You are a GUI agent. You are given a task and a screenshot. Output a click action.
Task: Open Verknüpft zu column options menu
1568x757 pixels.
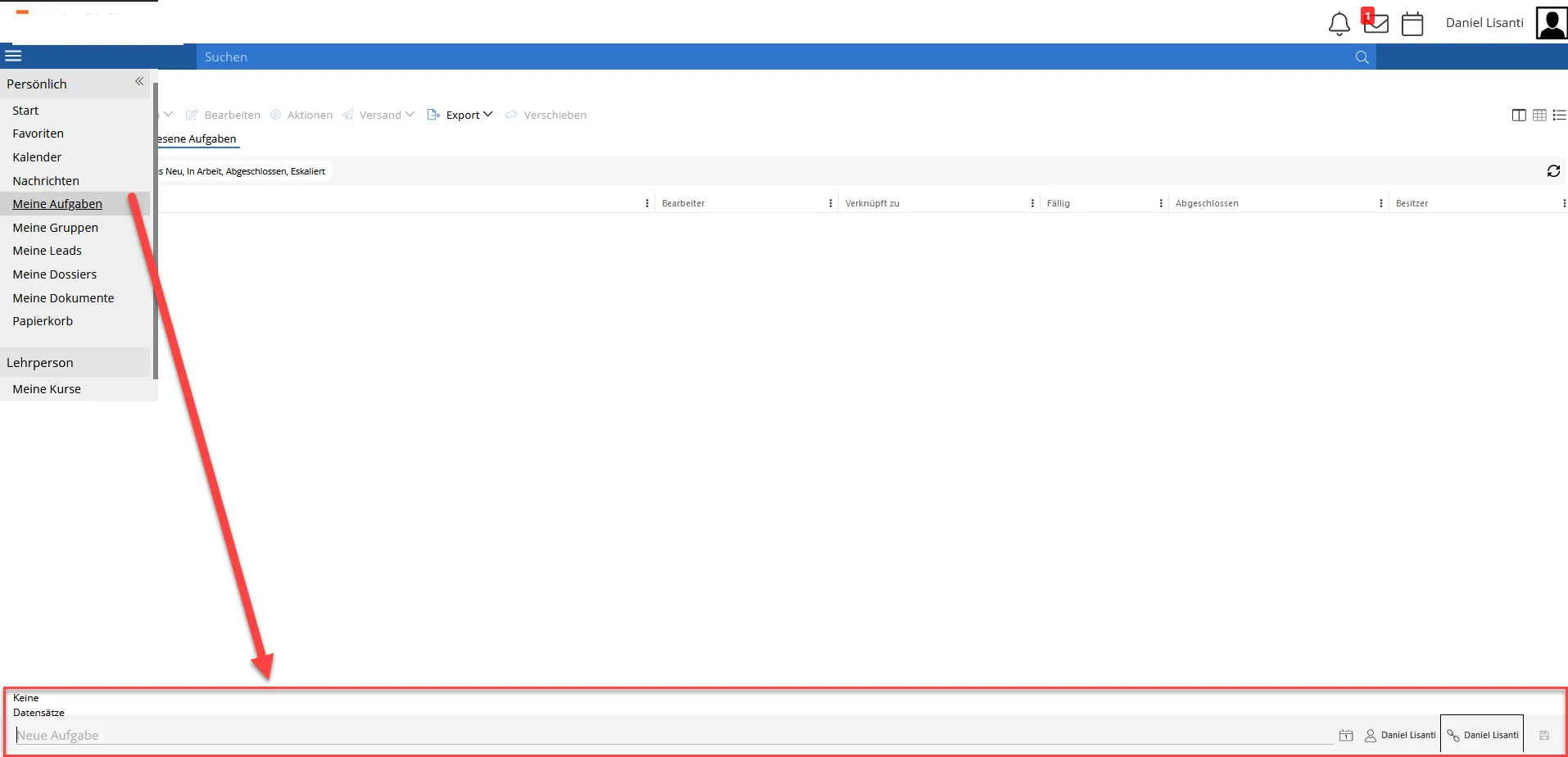[x=1032, y=203]
